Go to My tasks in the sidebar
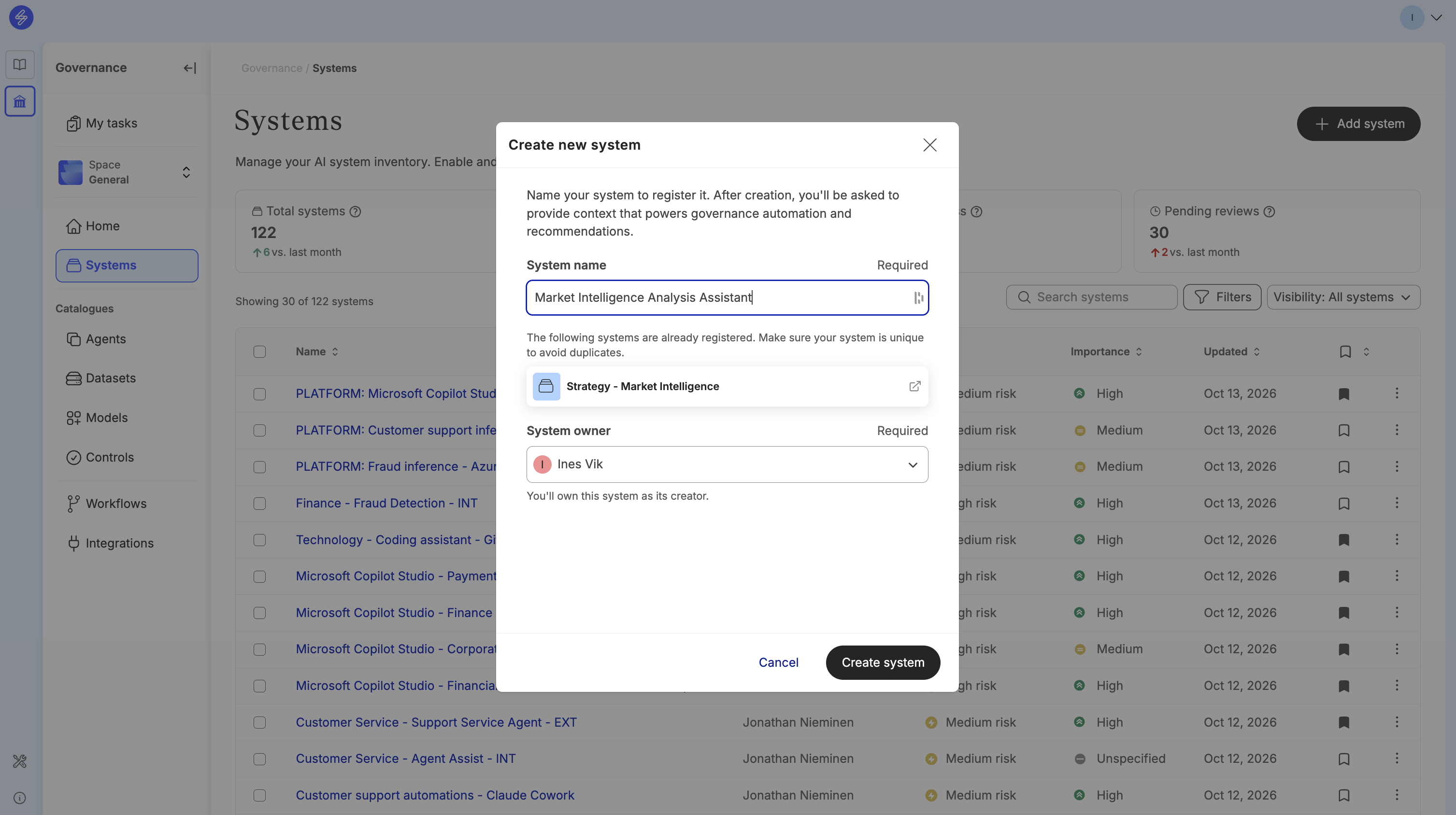The width and height of the screenshot is (1456, 815). (111, 123)
